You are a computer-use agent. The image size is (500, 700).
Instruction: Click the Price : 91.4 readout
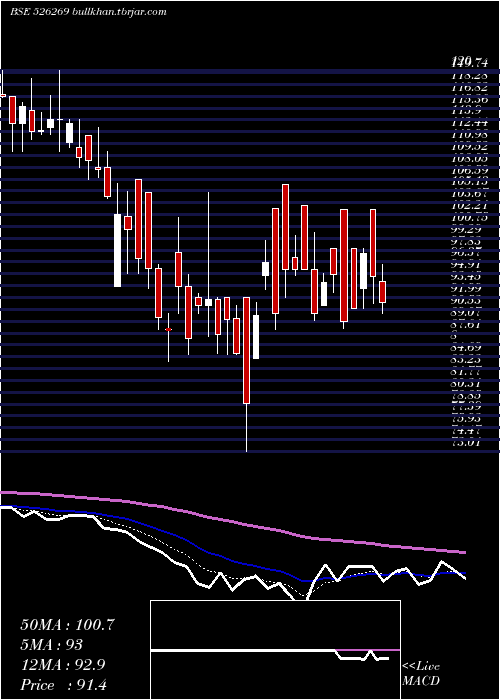(64, 685)
